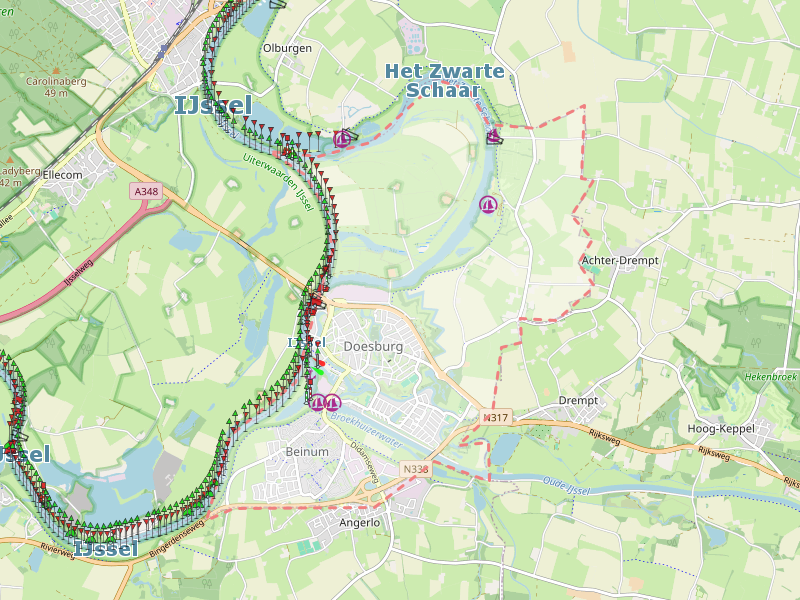
Task: Click the Doesburg town label
Action: tap(373, 346)
